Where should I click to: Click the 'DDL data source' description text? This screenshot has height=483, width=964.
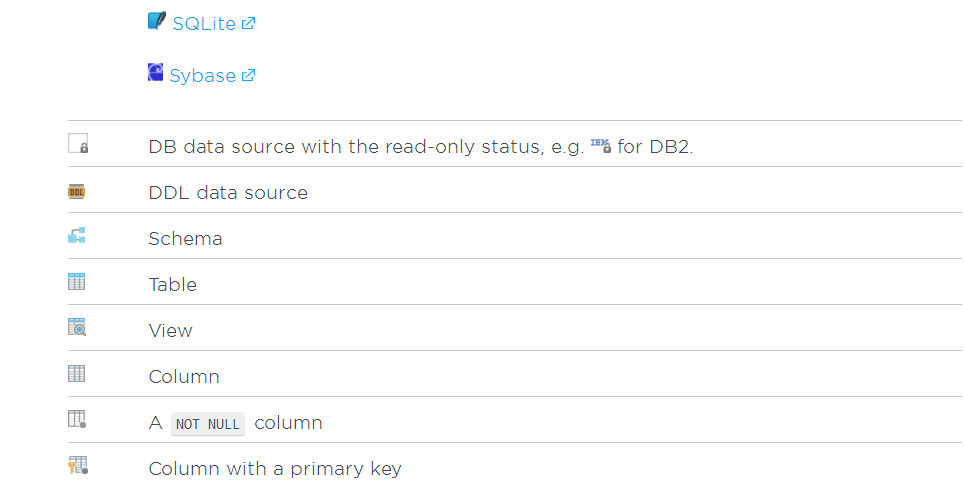coord(228,192)
